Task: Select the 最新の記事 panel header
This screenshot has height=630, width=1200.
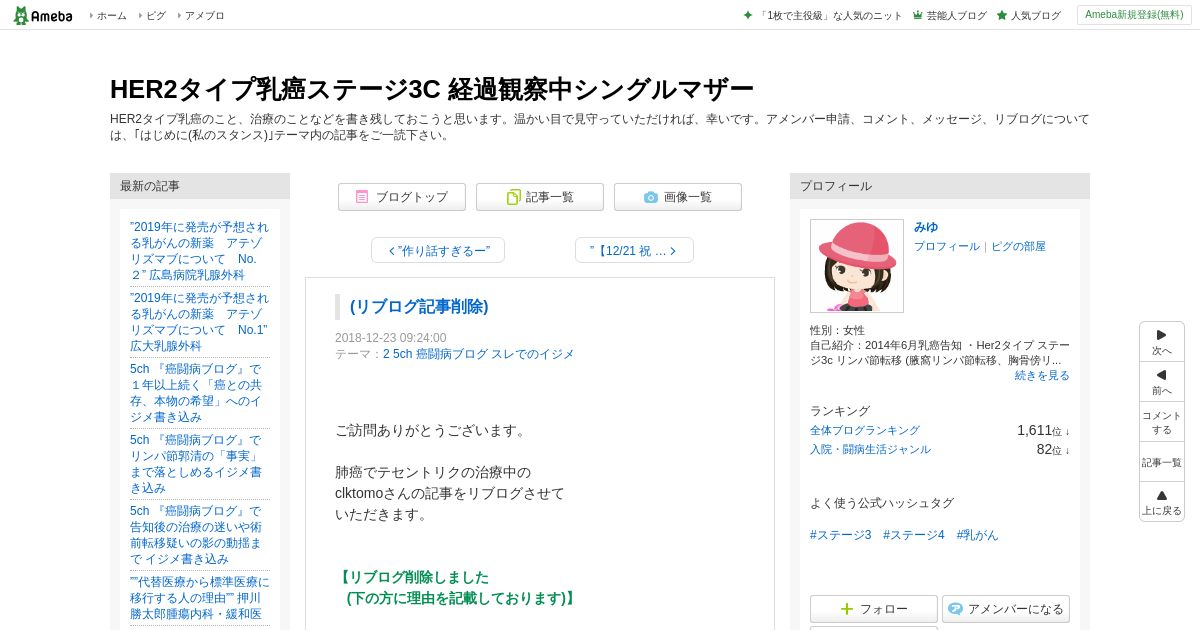Action: click(200, 186)
